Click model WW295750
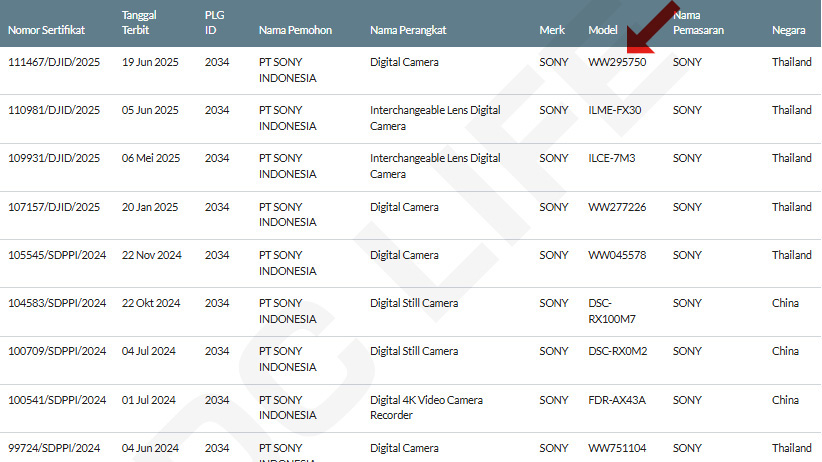Image resolution: width=822 pixels, height=462 pixels. [617, 62]
